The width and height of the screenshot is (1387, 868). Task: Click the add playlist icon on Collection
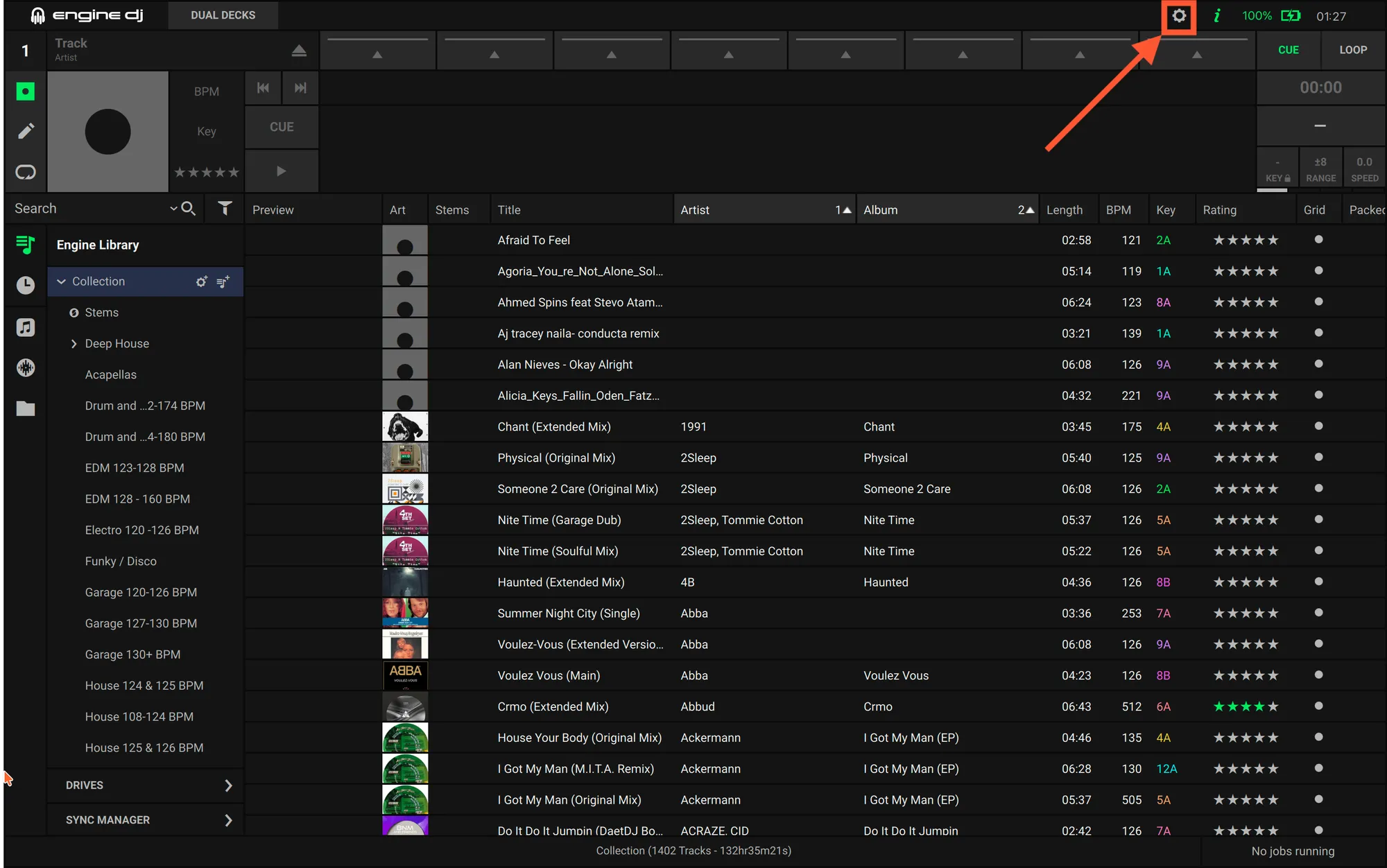pyautogui.click(x=223, y=281)
